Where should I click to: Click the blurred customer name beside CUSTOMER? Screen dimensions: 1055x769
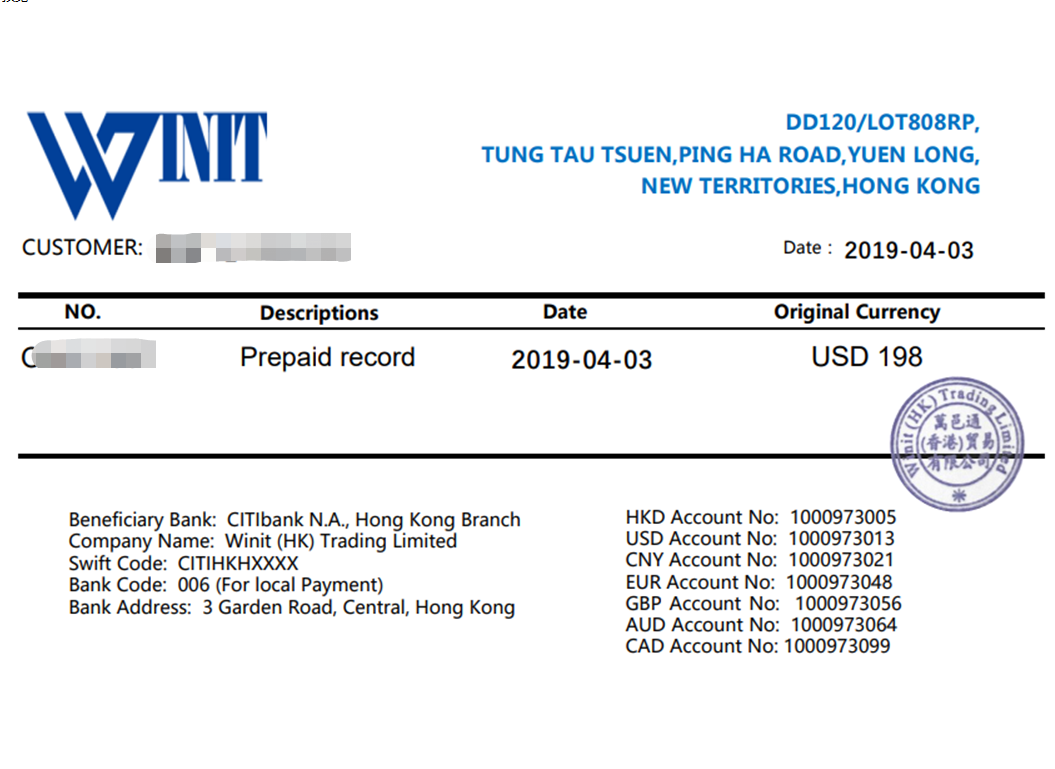pos(253,248)
